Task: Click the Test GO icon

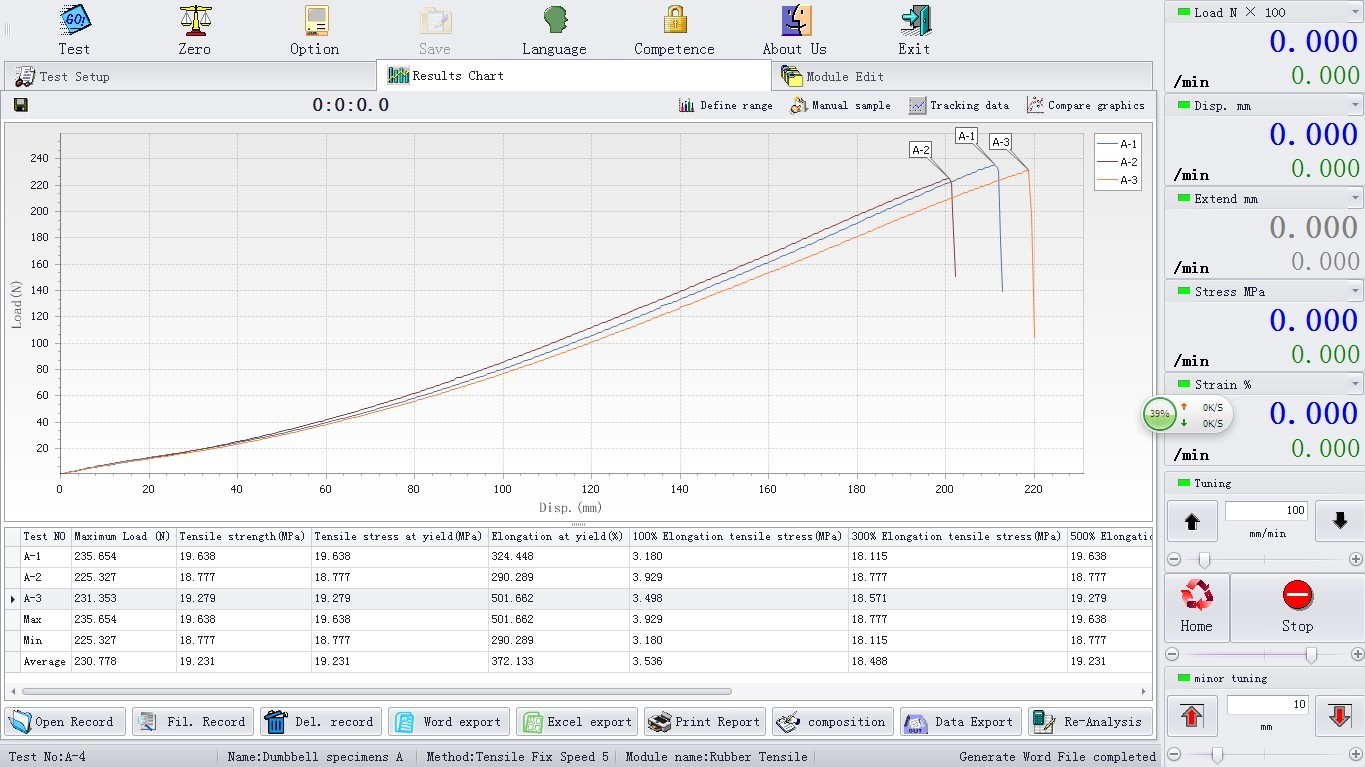Action: (x=74, y=20)
